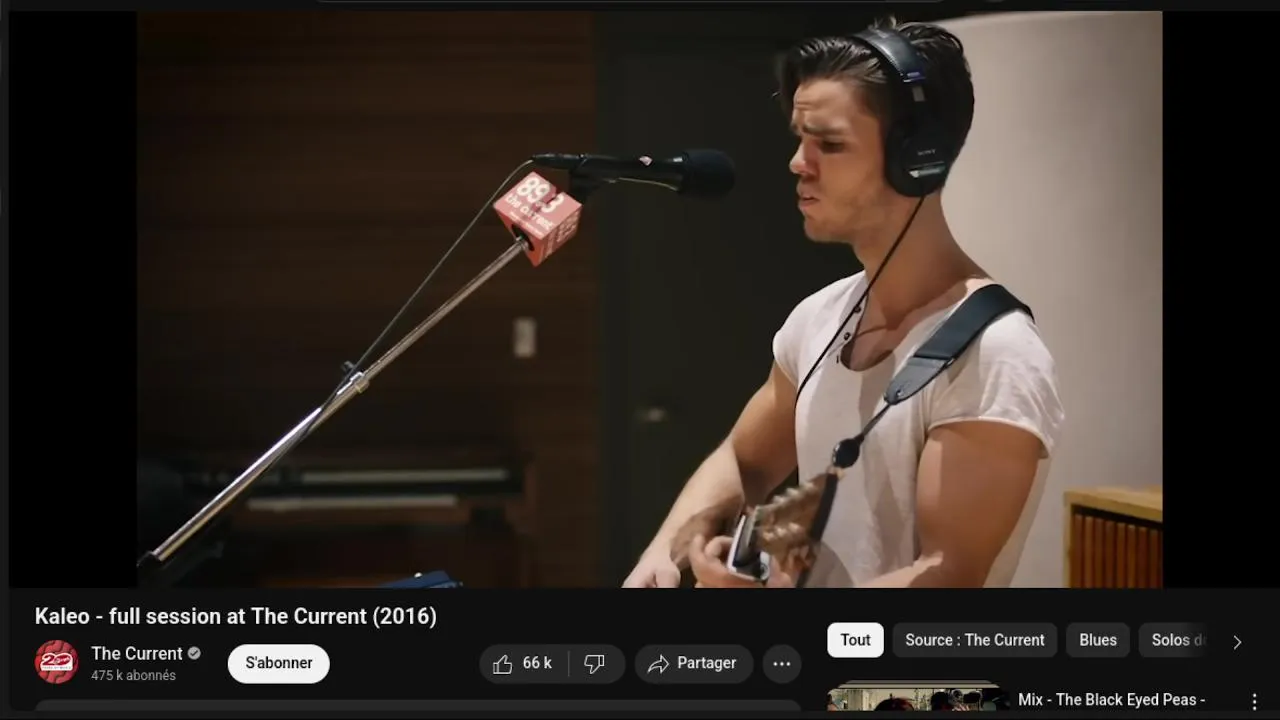This screenshot has width=1280, height=720.
Task: Open options menu for the Mix video
Action: 1254,701
